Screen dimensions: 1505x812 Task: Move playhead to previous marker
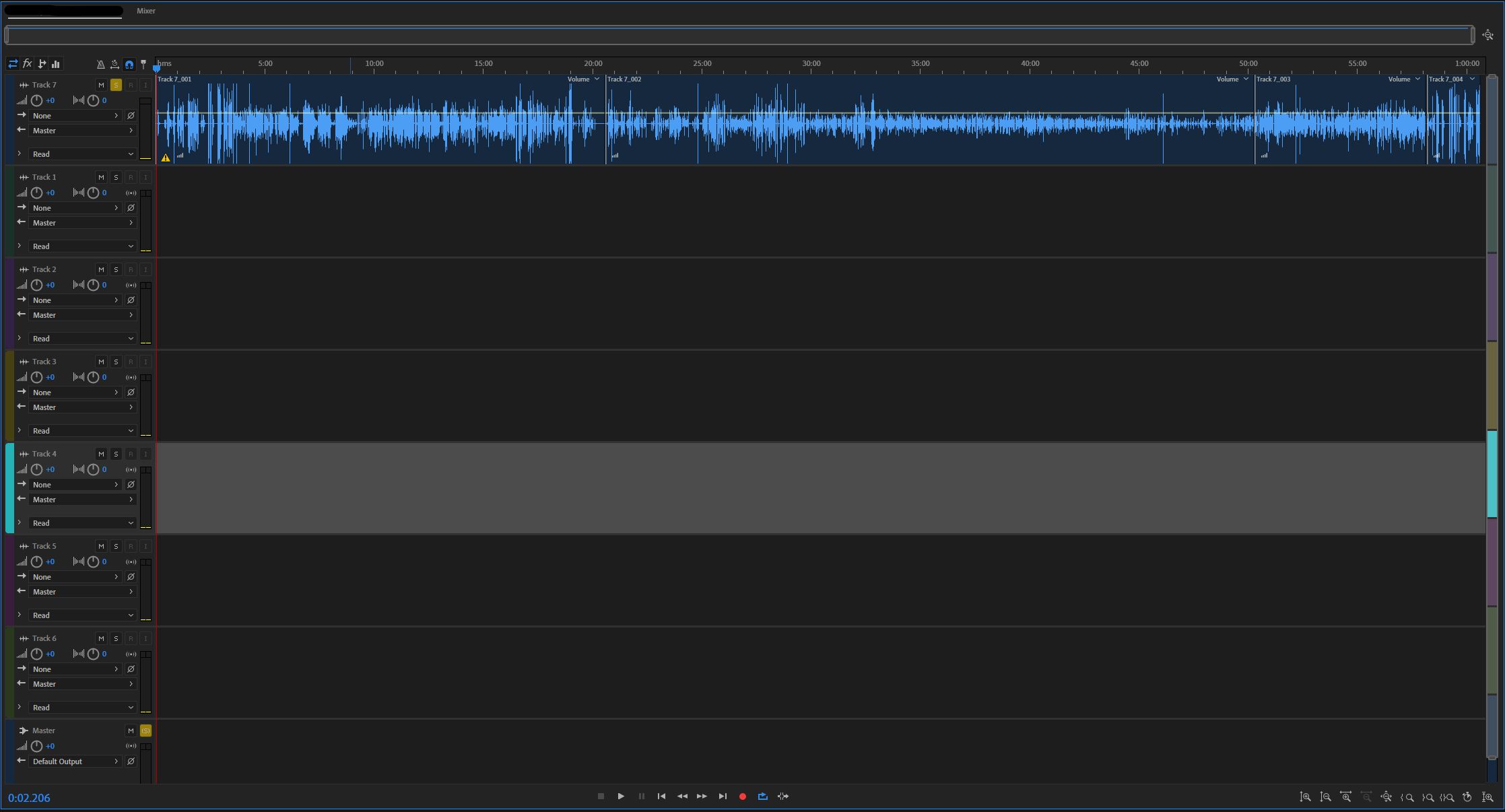(661, 797)
